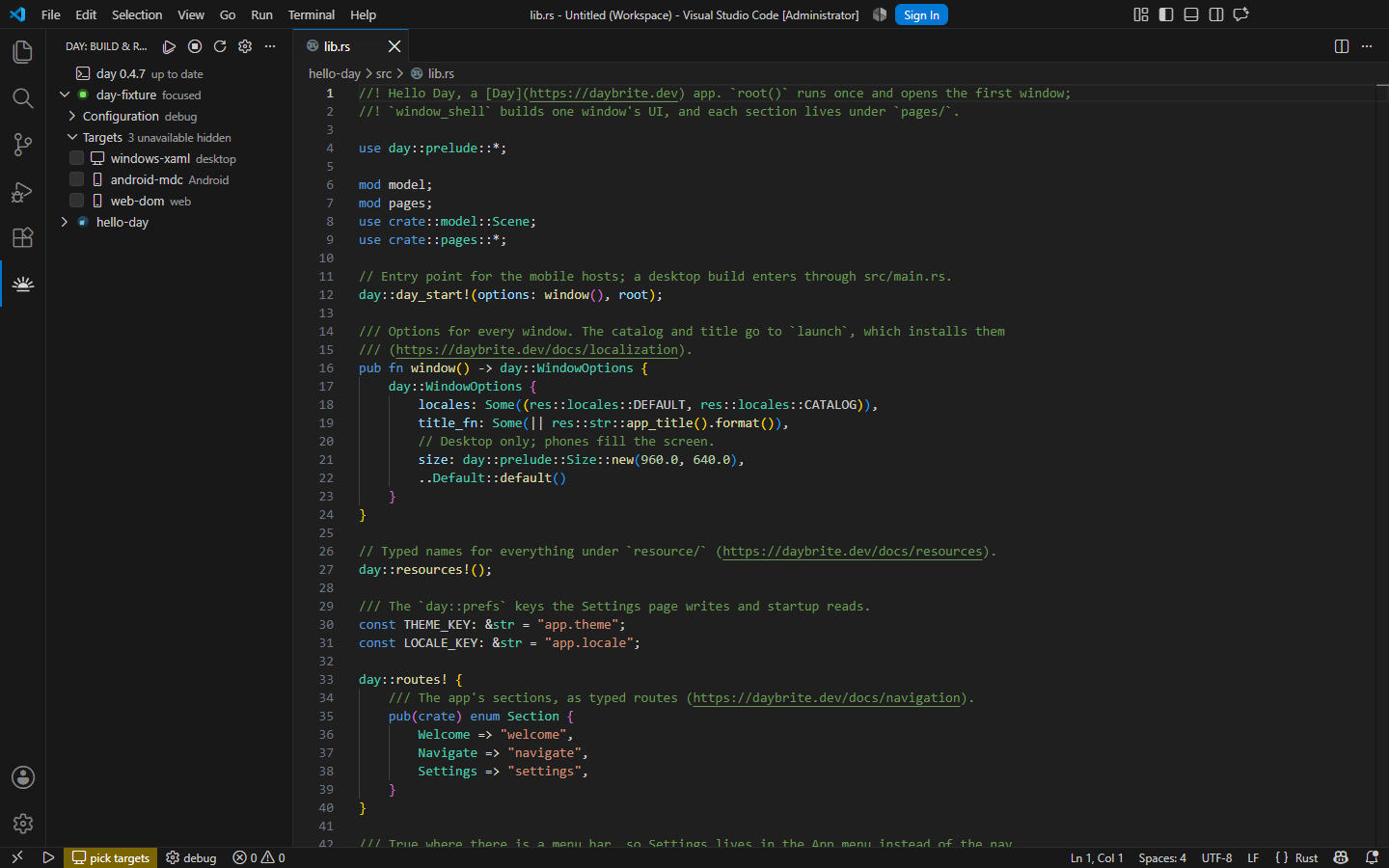Click pick targets in status bar
This screenshot has width=1389, height=868.
coord(111,857)
